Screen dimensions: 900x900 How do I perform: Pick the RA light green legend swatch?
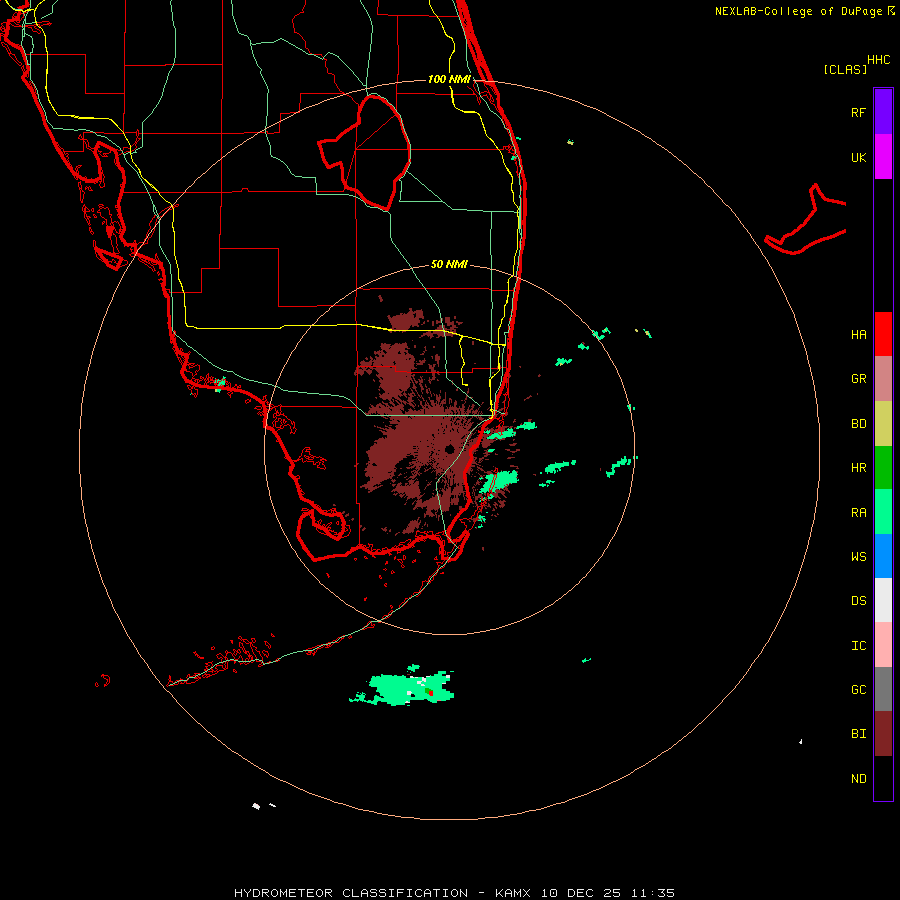pyautogui.click(x=883, y=512)
